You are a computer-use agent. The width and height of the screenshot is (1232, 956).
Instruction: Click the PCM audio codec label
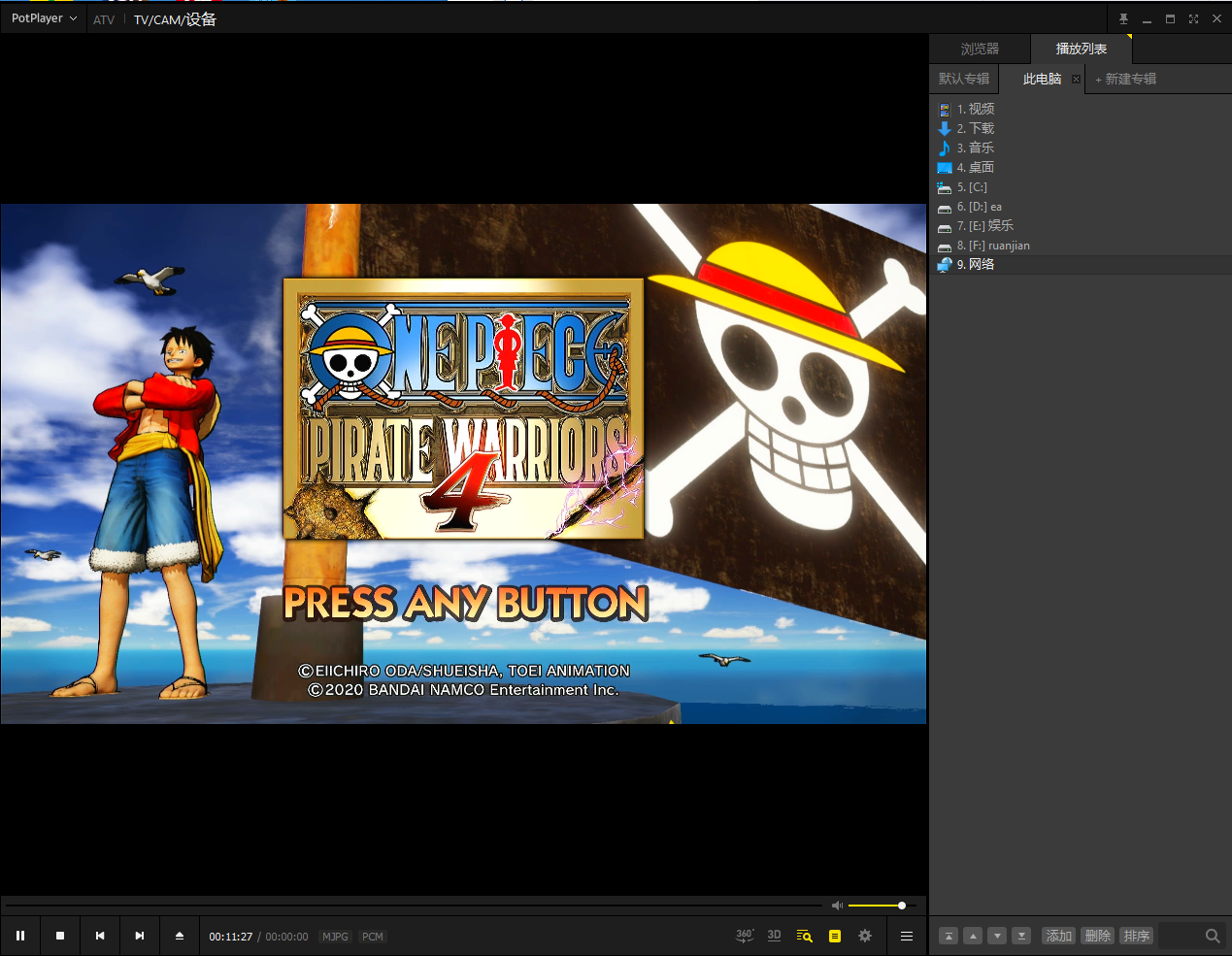point(373,937)
